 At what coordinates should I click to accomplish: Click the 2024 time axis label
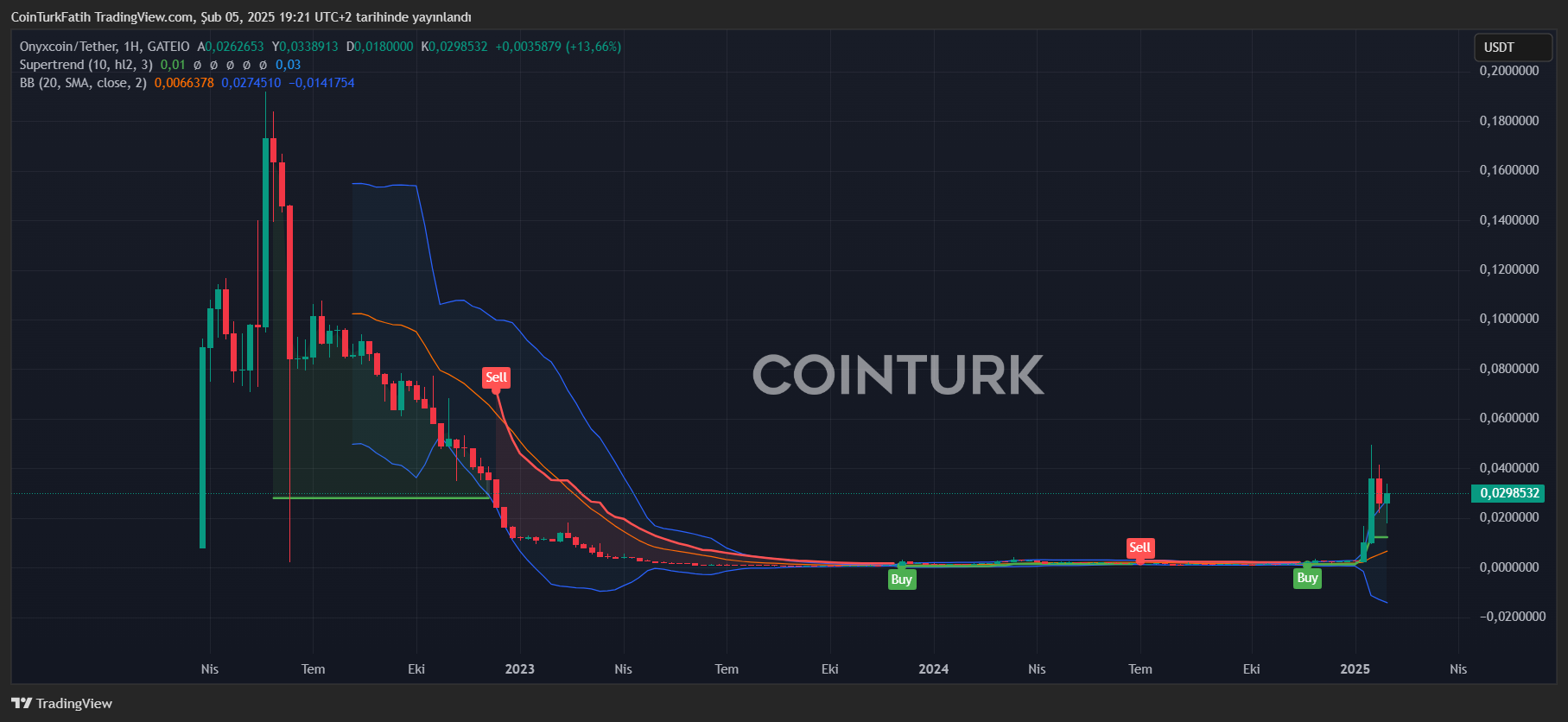point(933,669)
